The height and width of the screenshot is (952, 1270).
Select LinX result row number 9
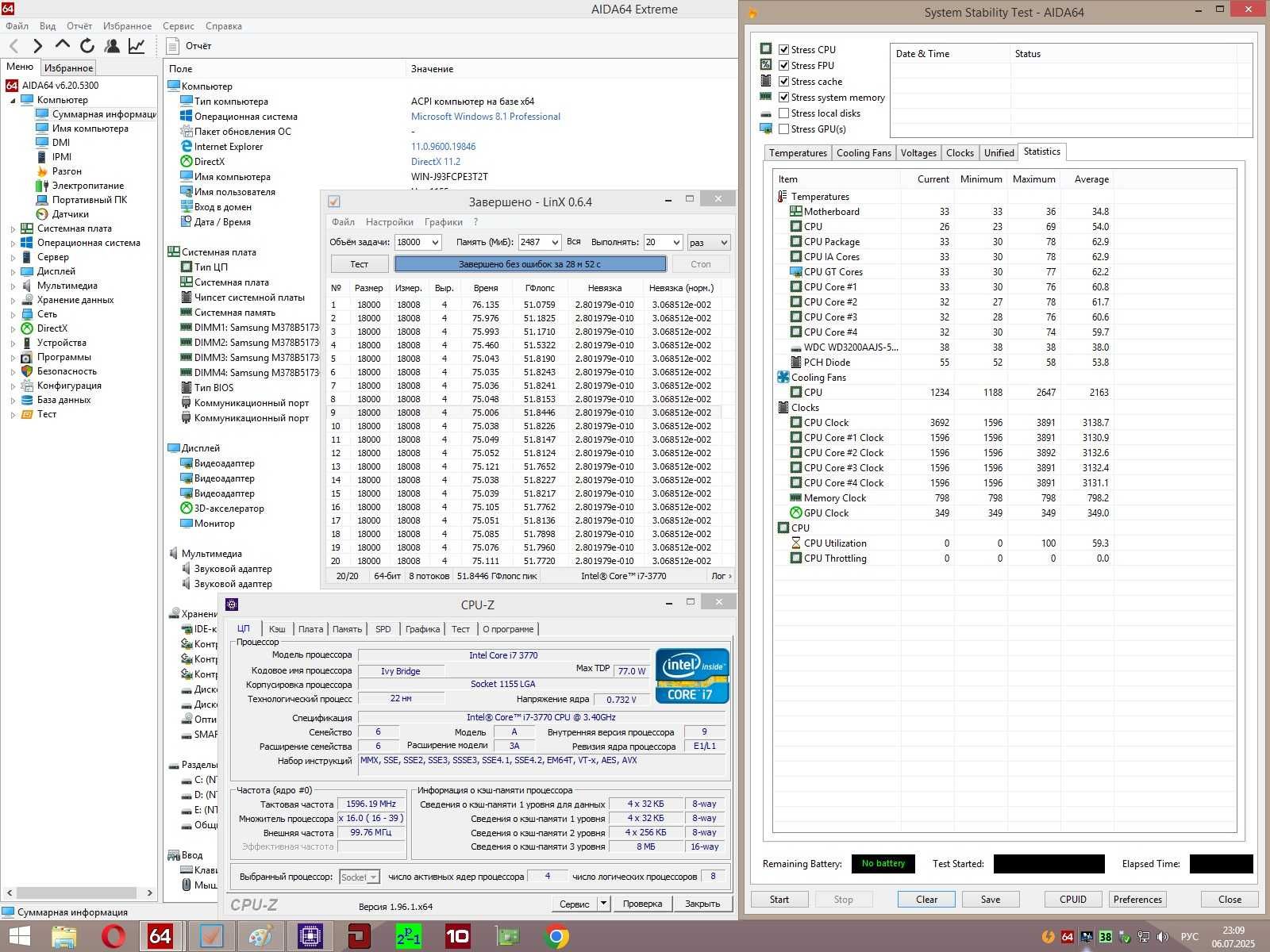[525, 413]
